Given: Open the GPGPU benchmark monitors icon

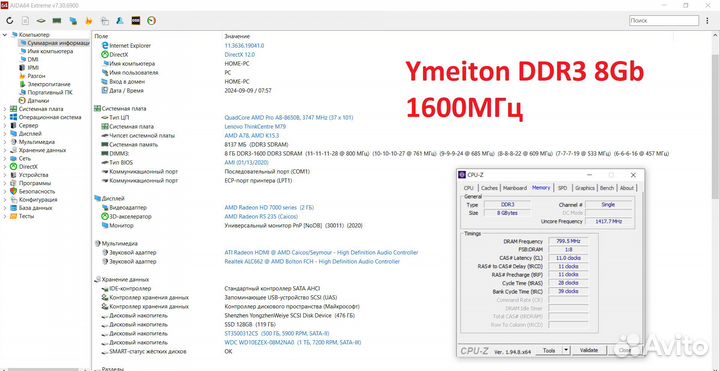Looking at the screenshot, I should [x=73, y=21].
